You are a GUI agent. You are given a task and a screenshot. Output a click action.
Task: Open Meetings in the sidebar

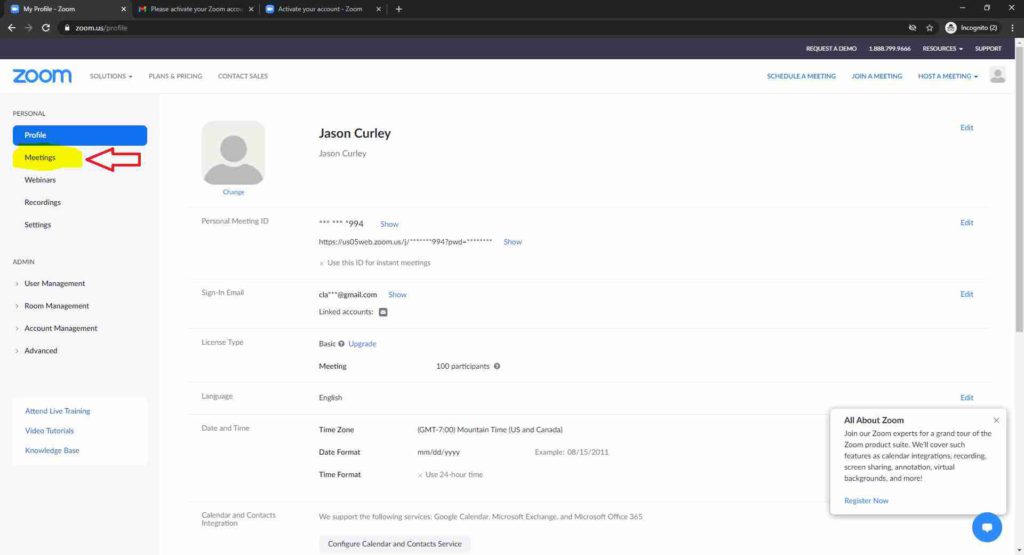point(40,157)
